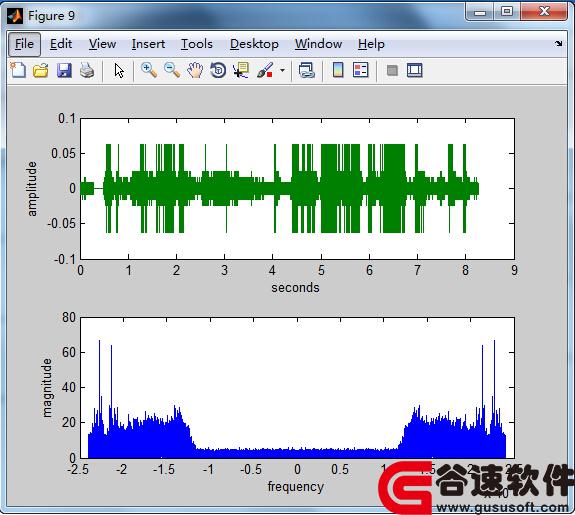
Task: Open the File menu
Action: [24, 44]
